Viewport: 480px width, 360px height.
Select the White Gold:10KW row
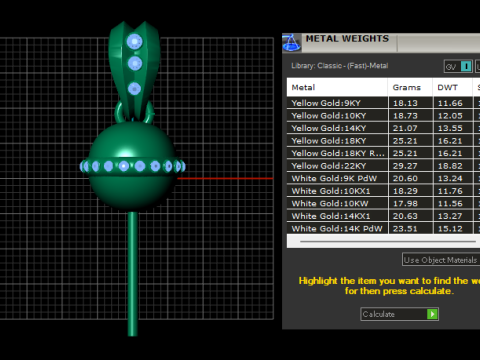tap(383, 203)
